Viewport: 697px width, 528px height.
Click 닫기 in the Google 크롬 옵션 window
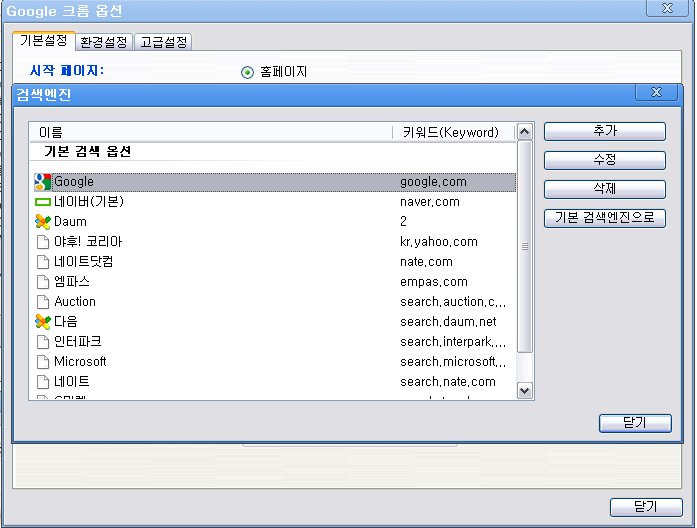click(x=646, y=507)
